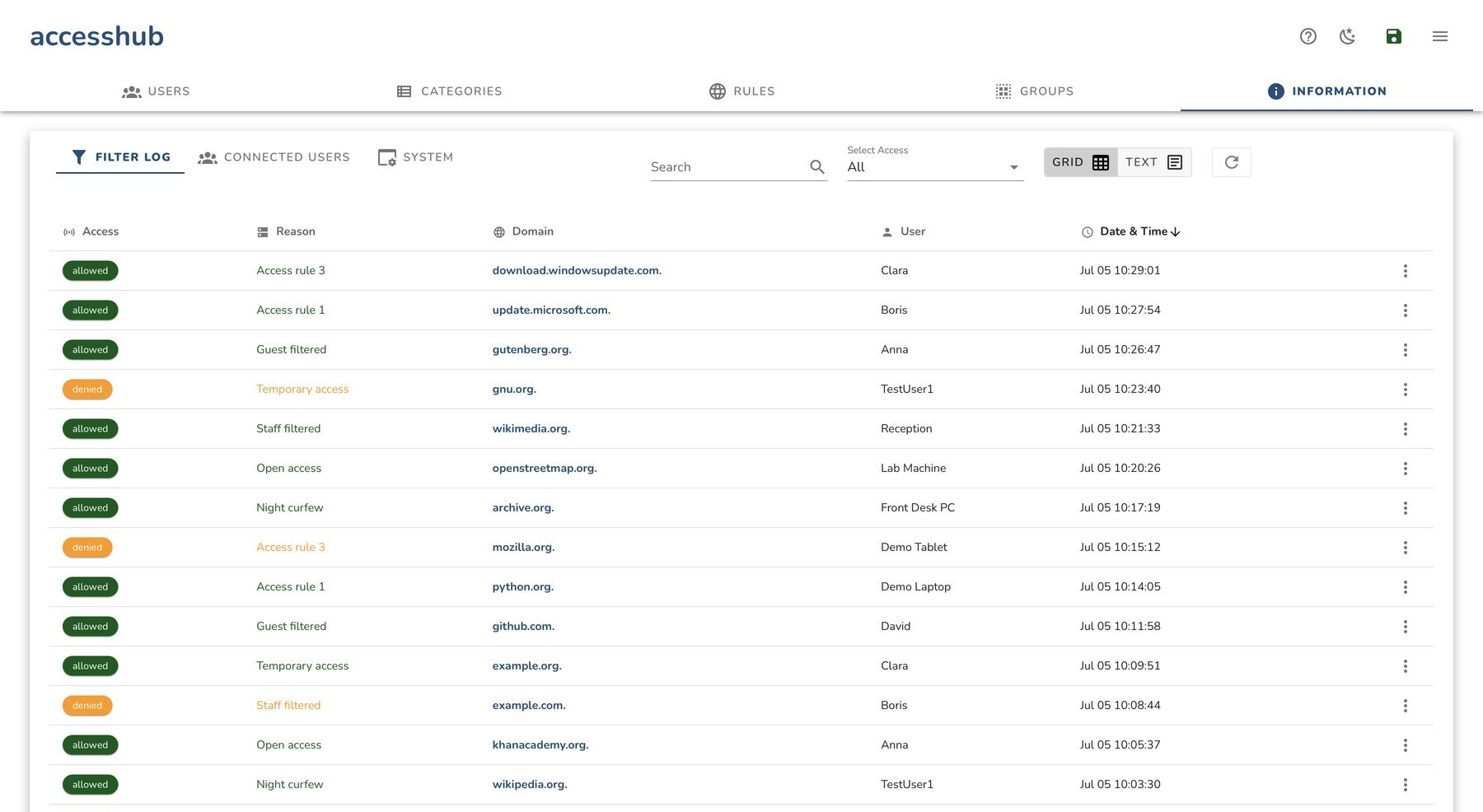Open domain link update.microsoft.com.
The image size is (1483, 812).
551,310
